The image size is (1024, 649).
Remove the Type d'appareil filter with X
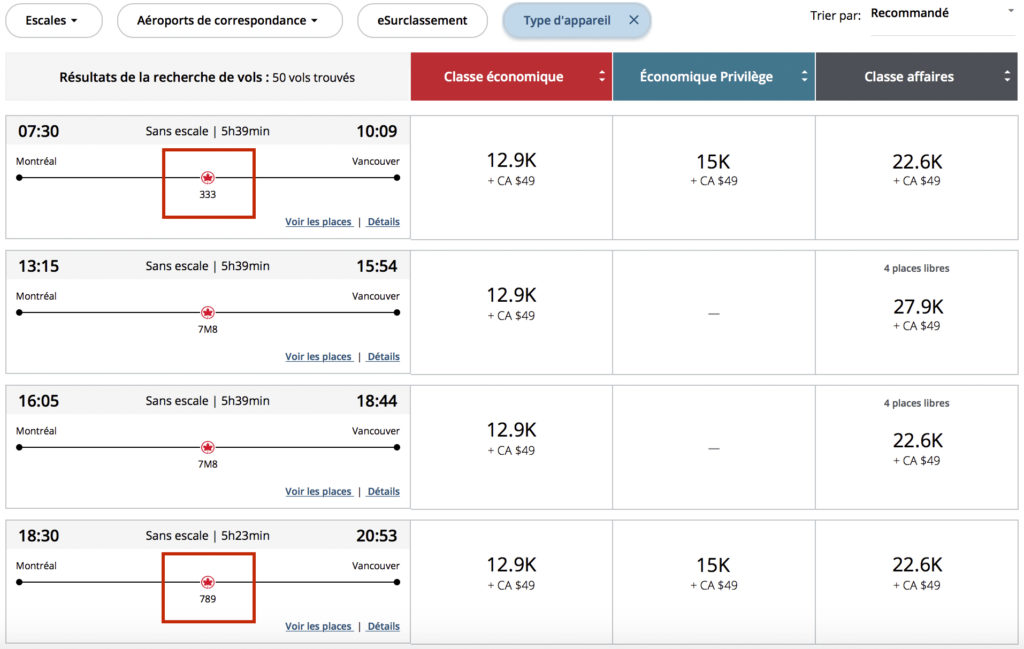[x=633, y=20]
